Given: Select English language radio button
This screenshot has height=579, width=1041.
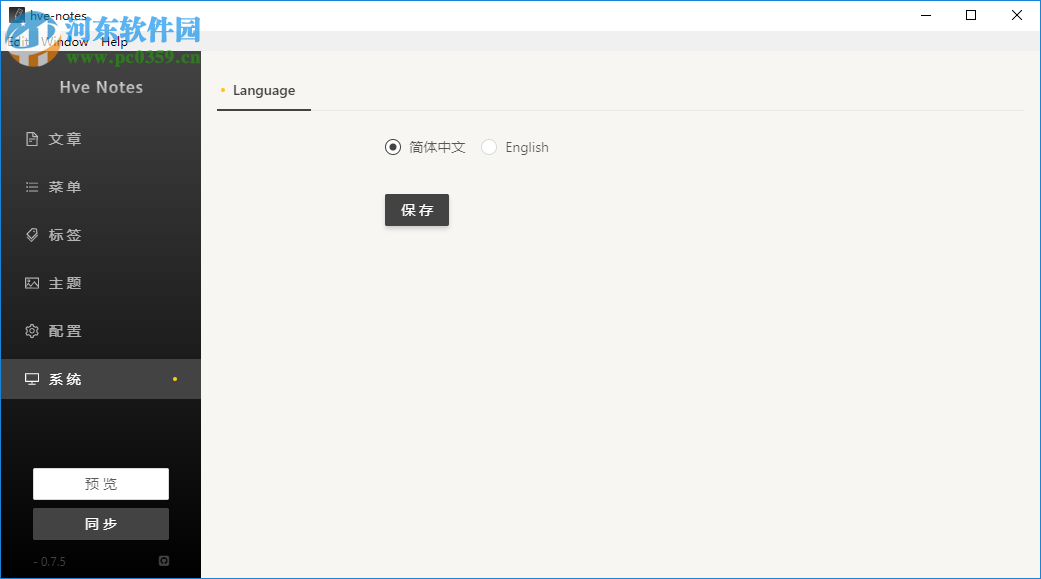Looking at the screenshot, I should click(489, 147).
